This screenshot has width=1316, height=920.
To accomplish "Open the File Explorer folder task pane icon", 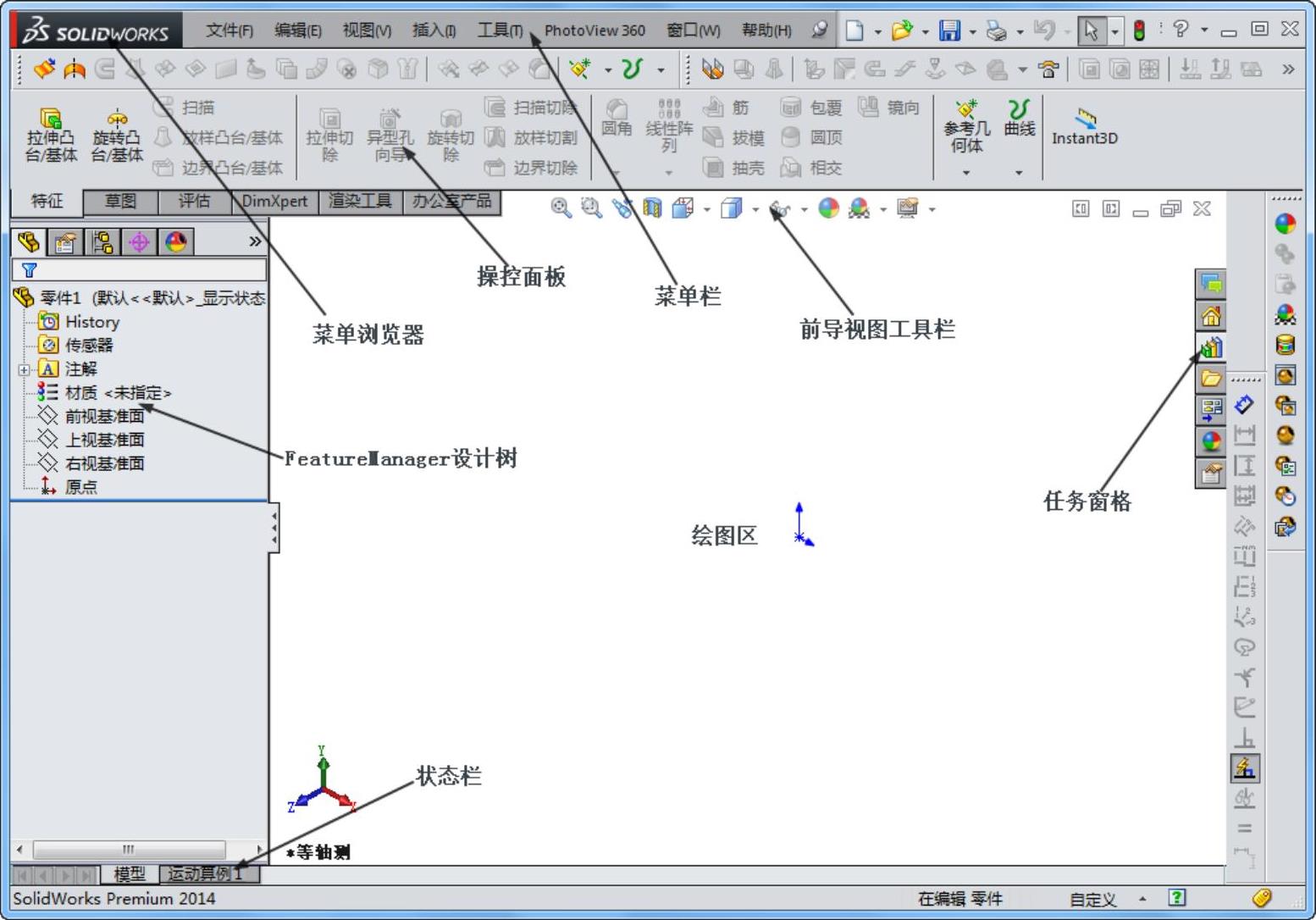I will click(x=1211, y=379).
